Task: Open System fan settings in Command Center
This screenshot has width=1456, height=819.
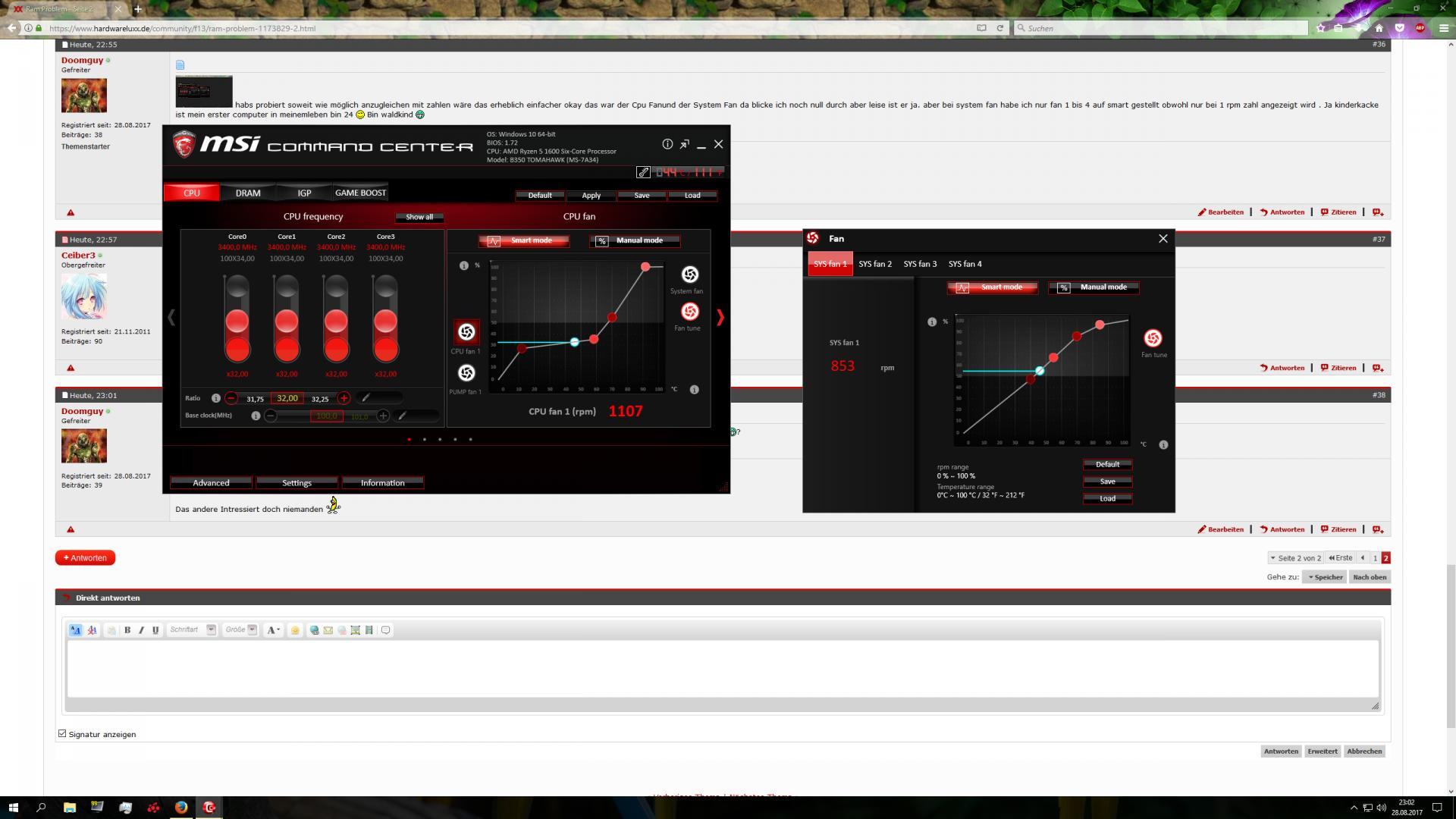Action: point(689,275)
